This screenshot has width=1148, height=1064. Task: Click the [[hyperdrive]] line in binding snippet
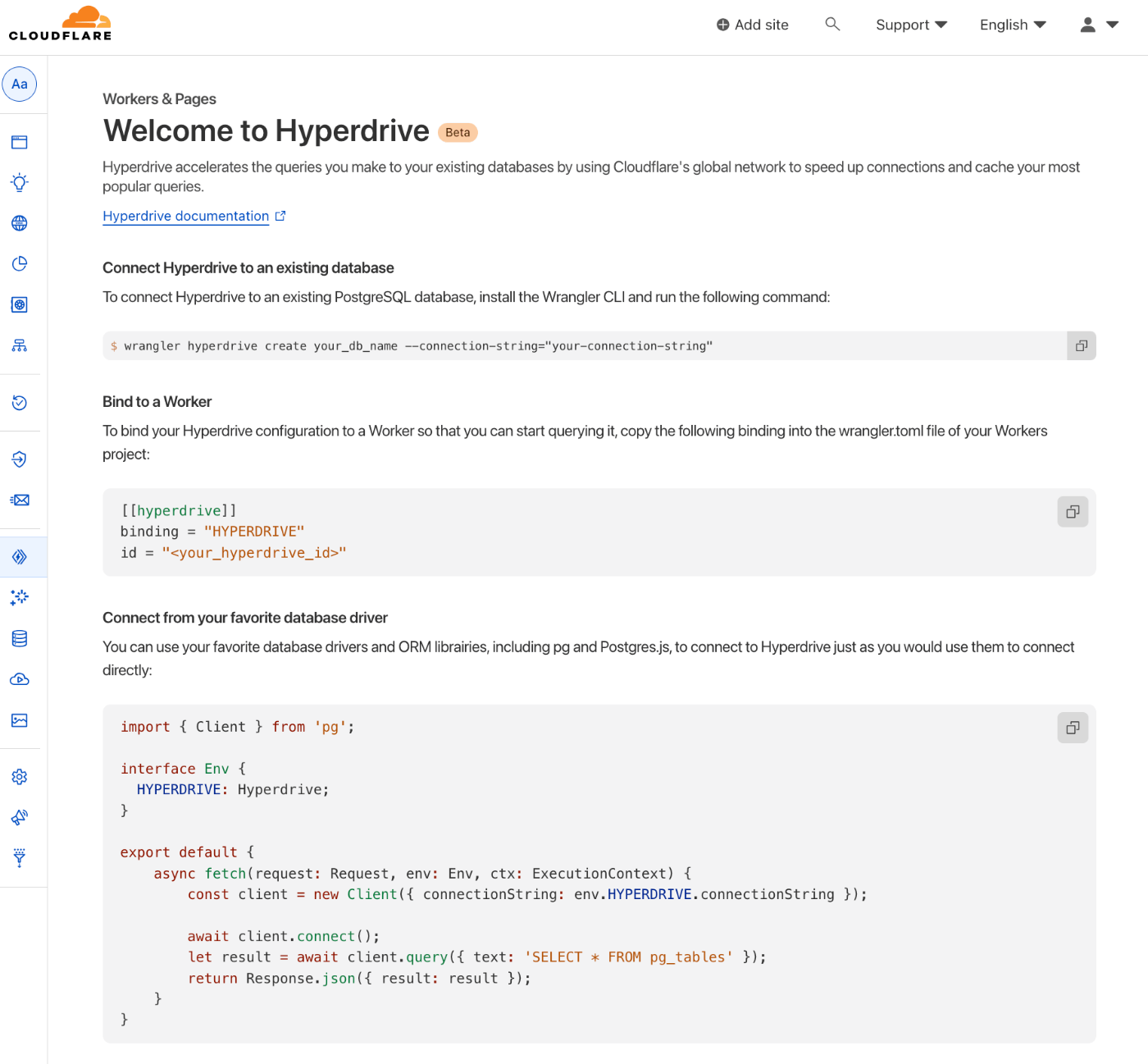(x=178, y=511)
